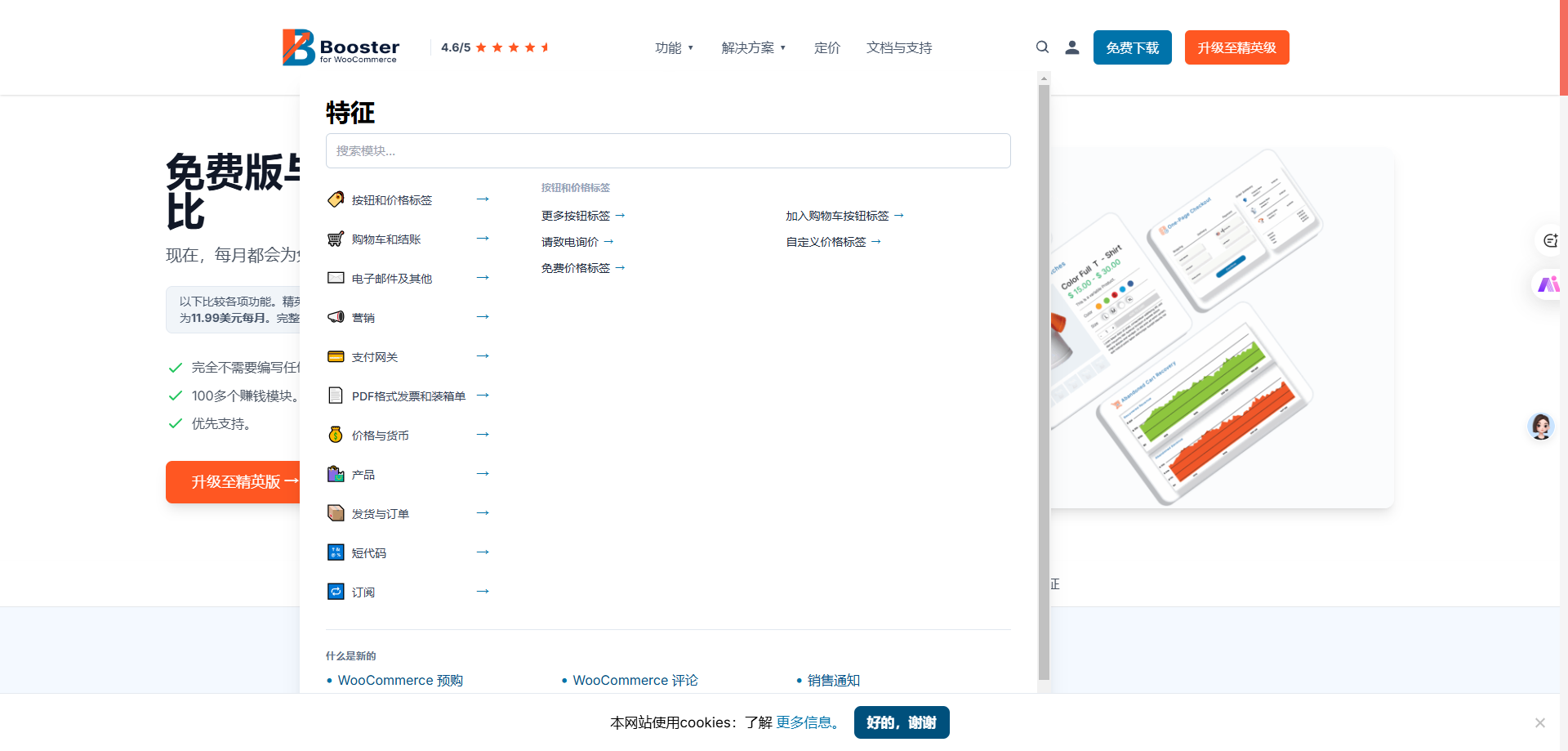Click the credit card icon for 支付网关
The width and height of the screenshot is (1568, 751).
[x=336, y=356]
